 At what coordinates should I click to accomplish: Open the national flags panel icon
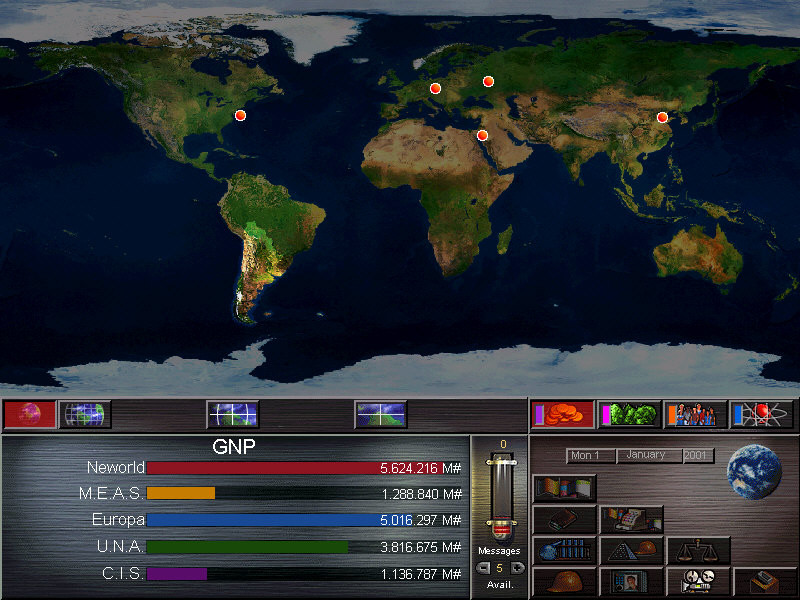click(x=564, y=488)
